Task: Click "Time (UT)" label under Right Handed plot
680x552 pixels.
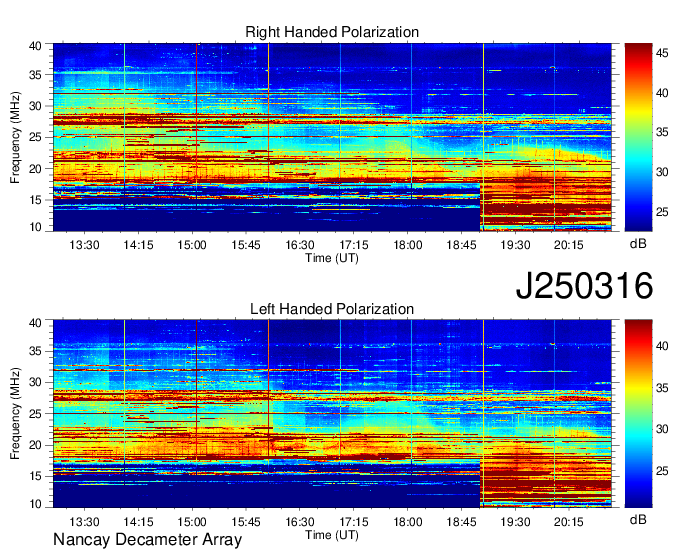Action: click(332, 258)
